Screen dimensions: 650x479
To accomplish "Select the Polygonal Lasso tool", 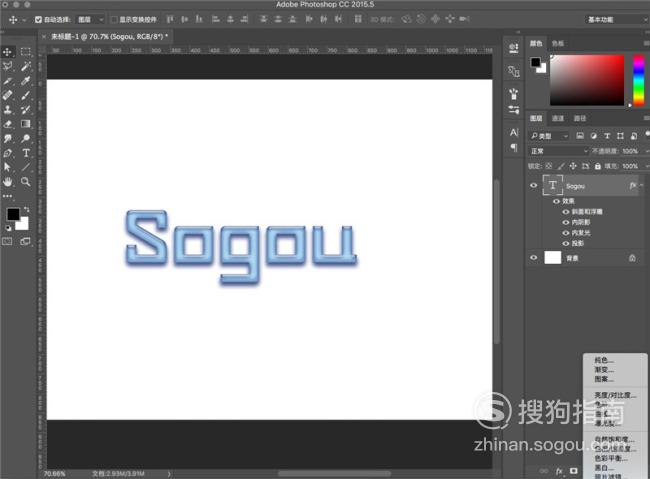I will (7, 66).
